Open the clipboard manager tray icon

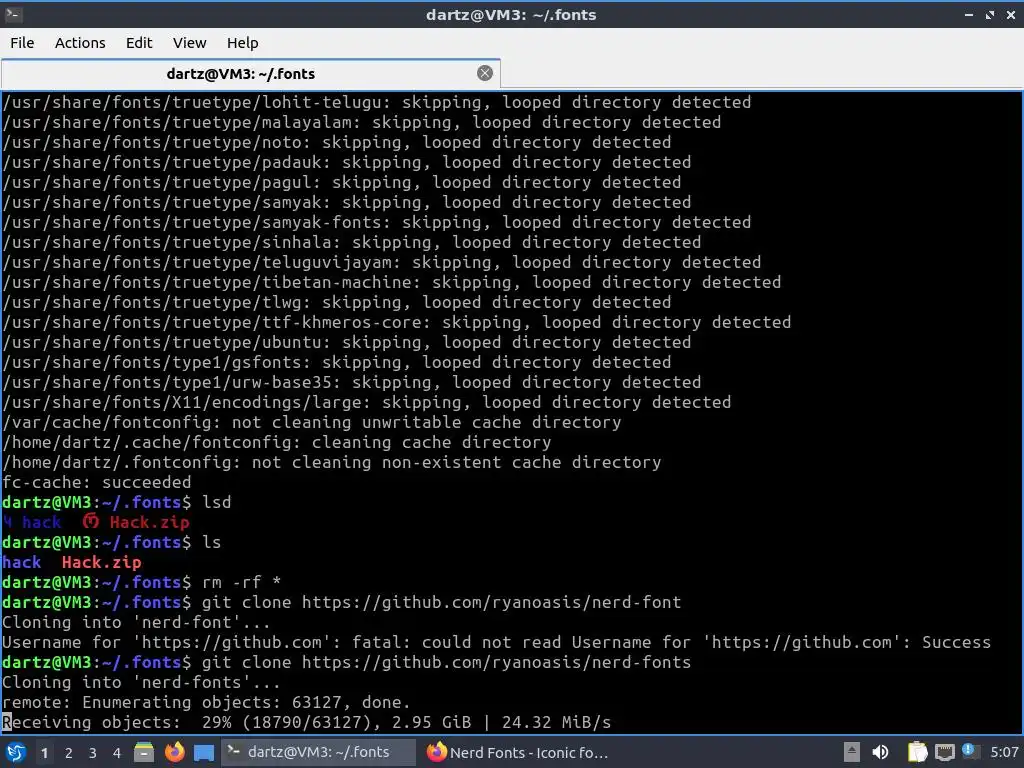917,752
